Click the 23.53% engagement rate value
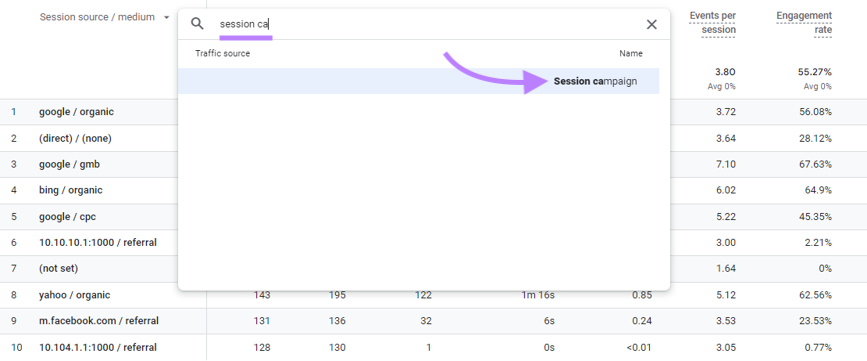 pos(815,321)
